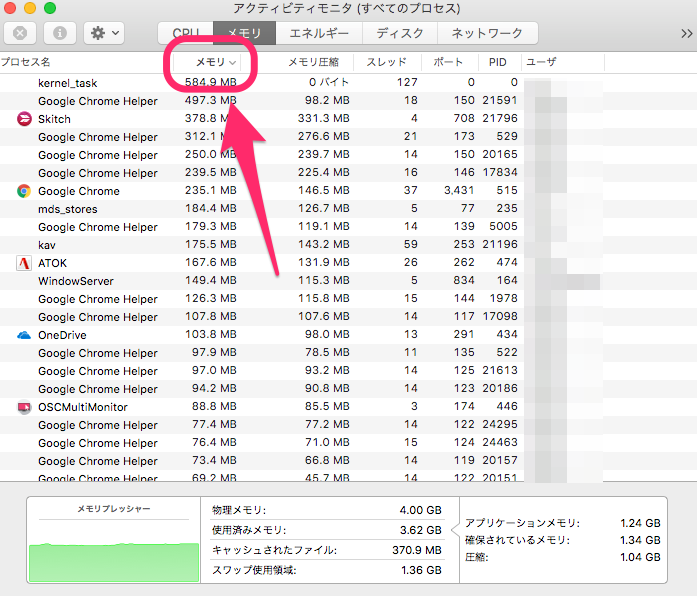The height and width of the screenshot is (596, 697).
Task: Open the ネットワーク tab
Action: (x=487, y=33)
